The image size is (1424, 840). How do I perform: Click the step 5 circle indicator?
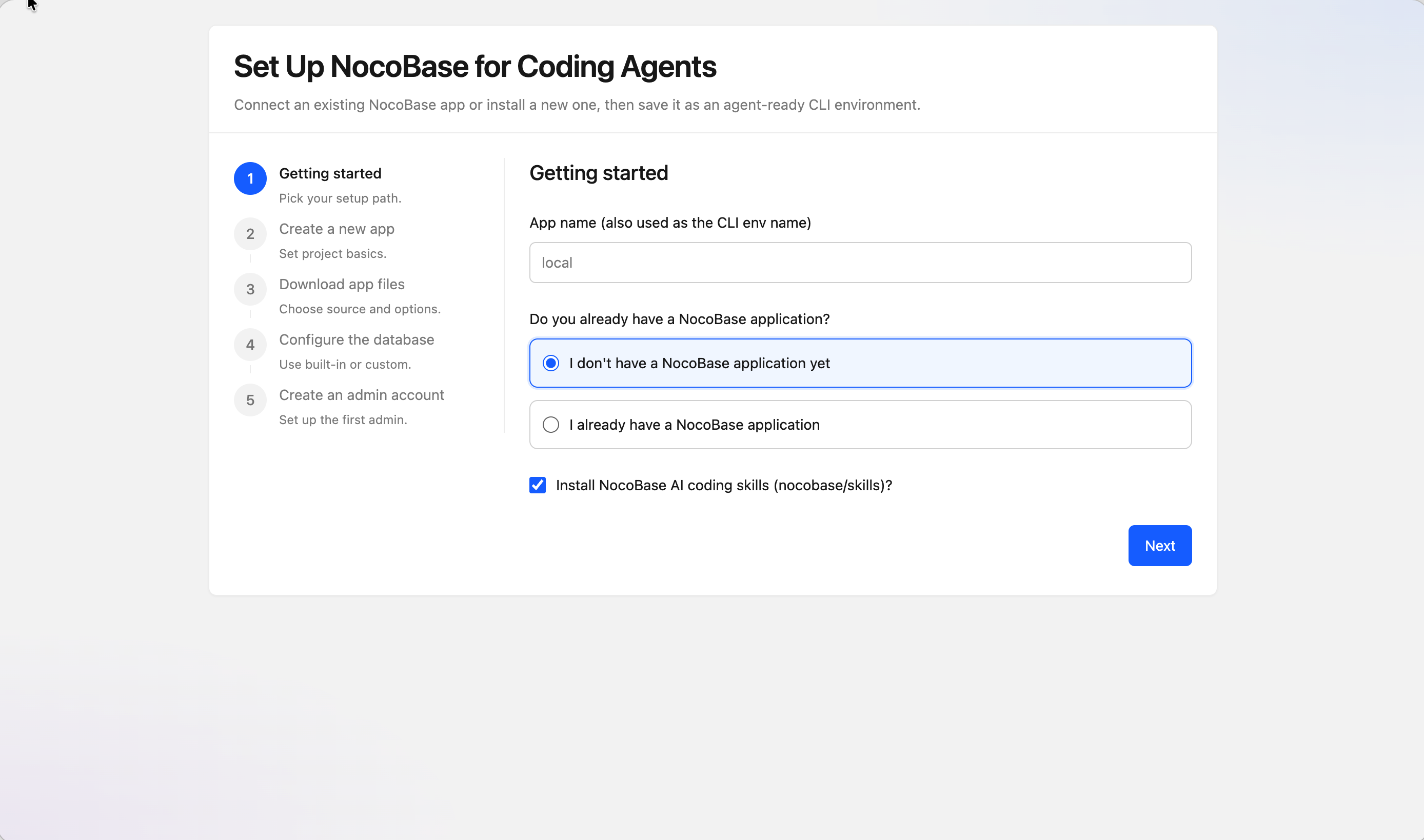[x=250, y=399]
